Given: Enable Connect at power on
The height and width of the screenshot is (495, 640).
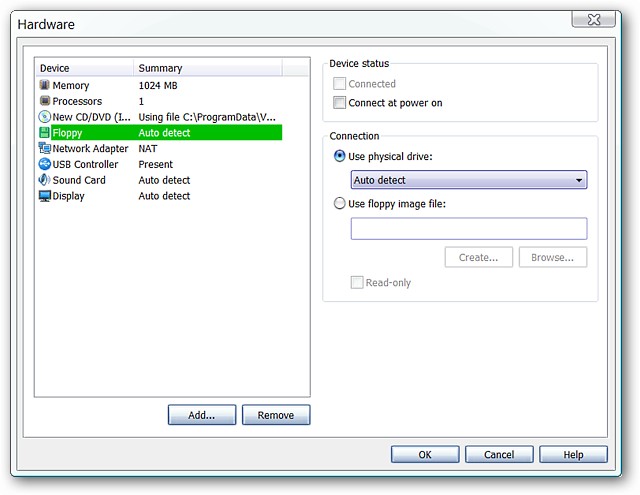Looking at the screenshot, I should click(x=339, y=102).
